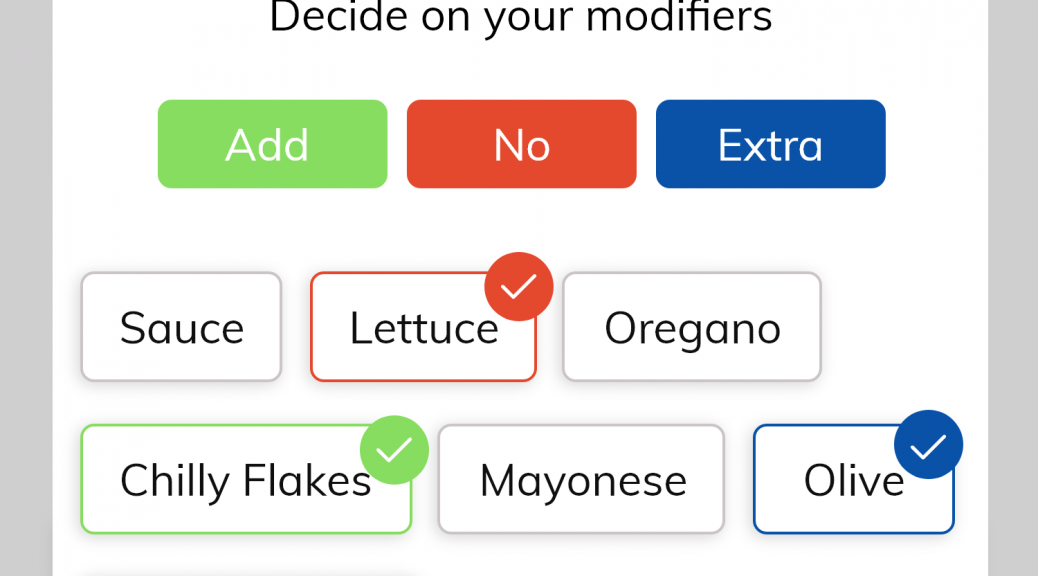Screen dimensions: 1038x576
Task: Click the word Sauce in its chip
Action: (x=182, y=328)
